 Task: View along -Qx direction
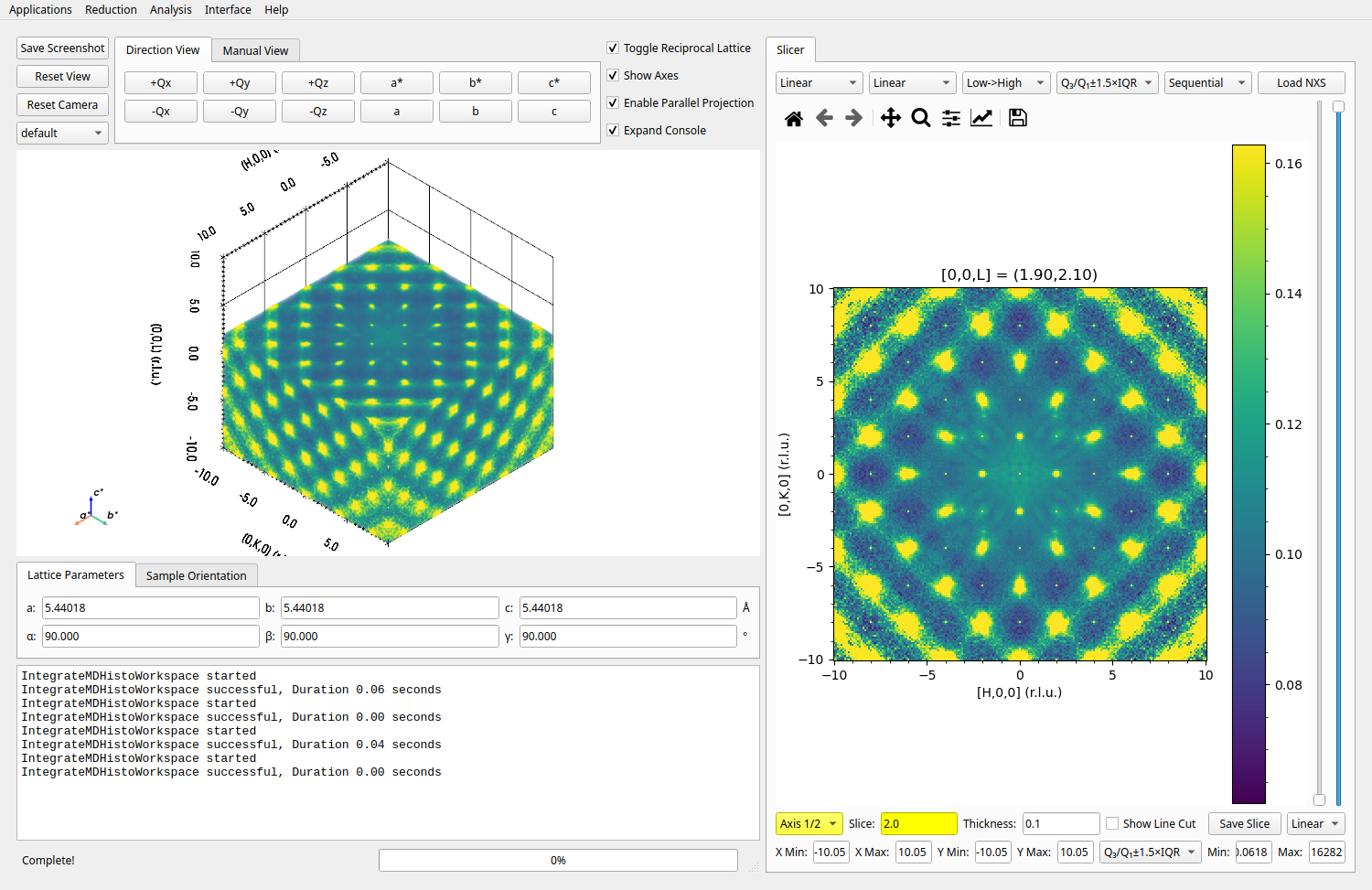[161, 111]
